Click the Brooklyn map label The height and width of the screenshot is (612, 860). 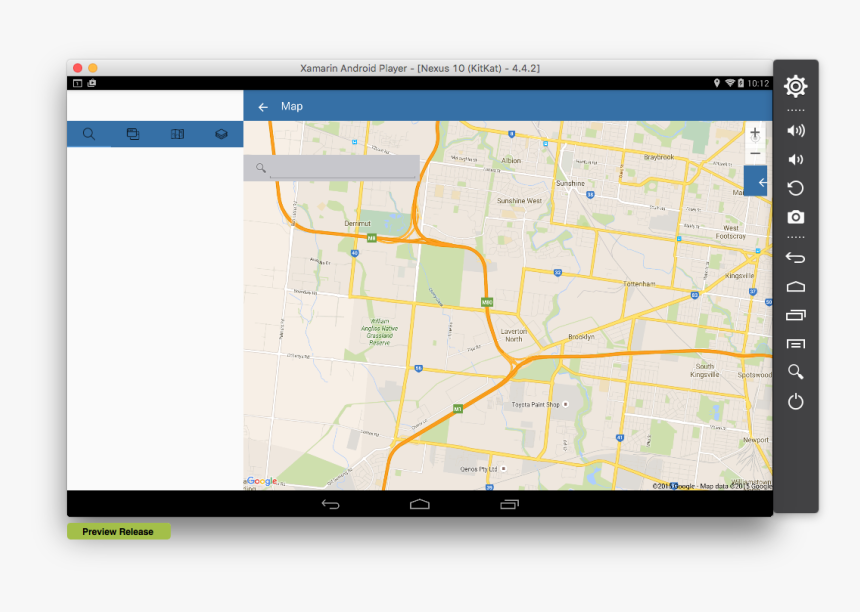pos(581,337)
